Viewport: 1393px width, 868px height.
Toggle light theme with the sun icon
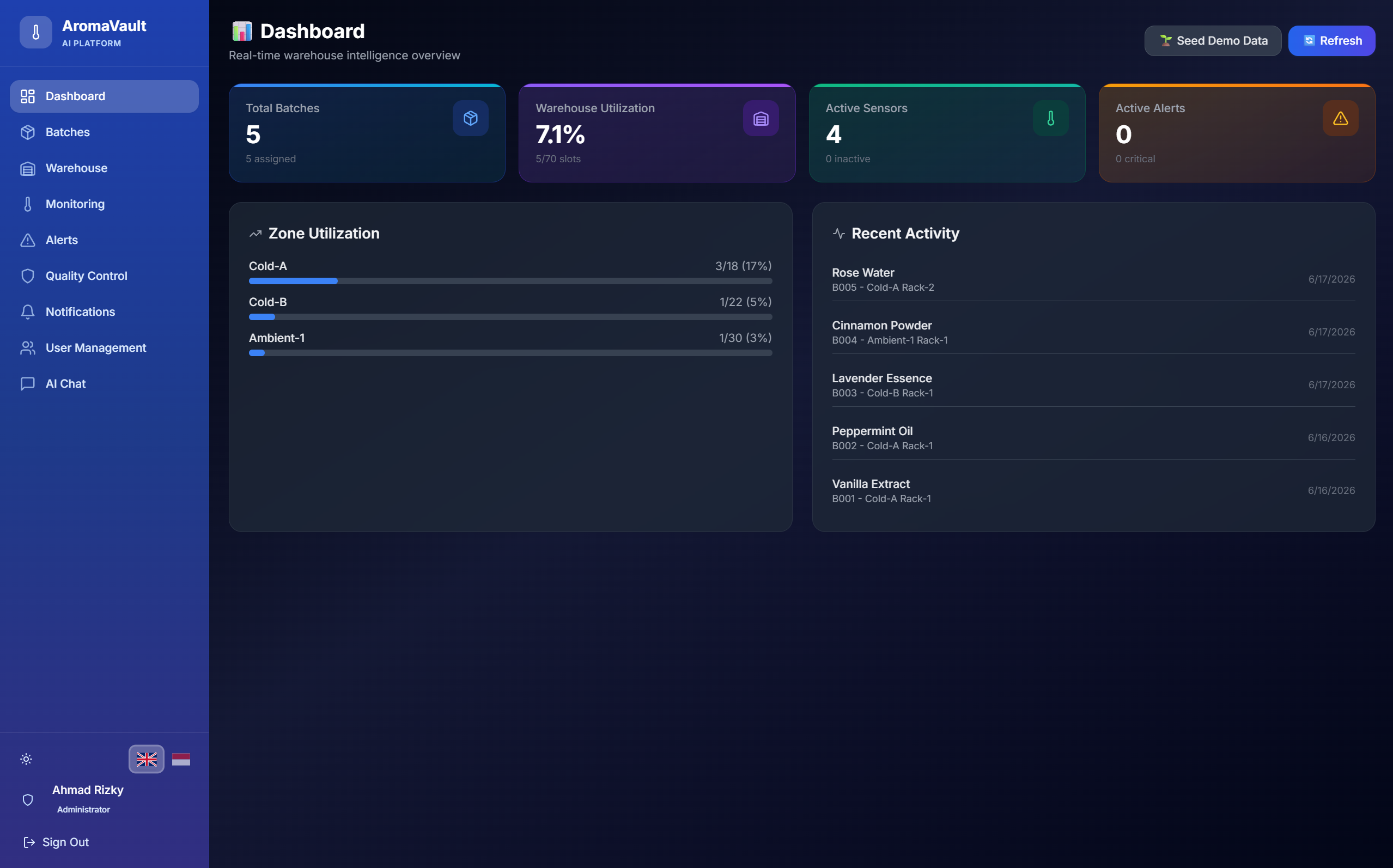26,760
